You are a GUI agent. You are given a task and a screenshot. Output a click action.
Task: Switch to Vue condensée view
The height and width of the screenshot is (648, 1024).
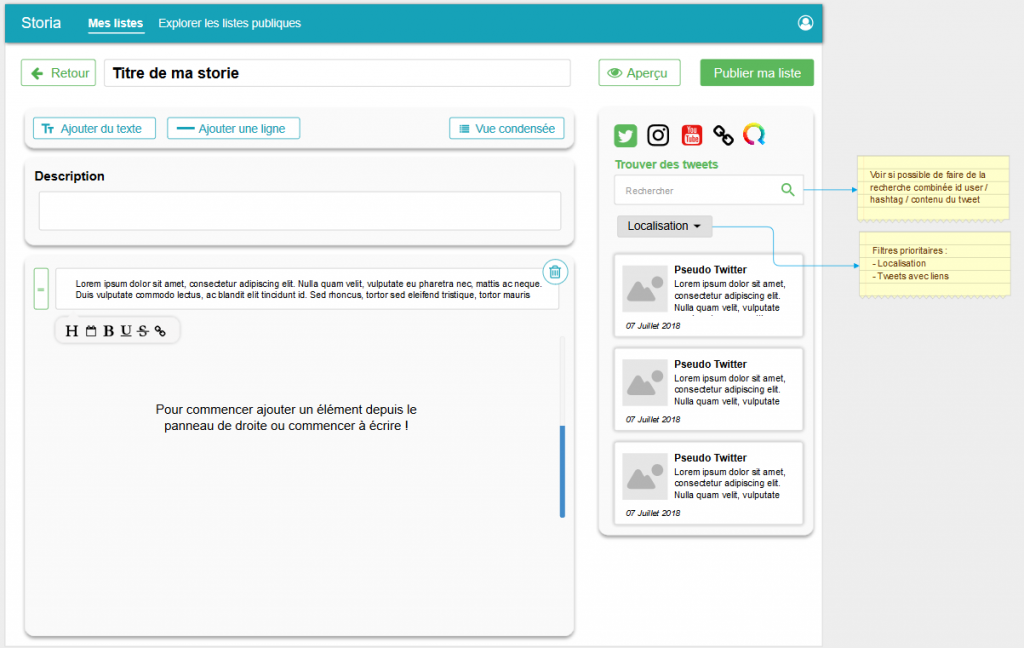pyautogui.click(x=507, y=129)
